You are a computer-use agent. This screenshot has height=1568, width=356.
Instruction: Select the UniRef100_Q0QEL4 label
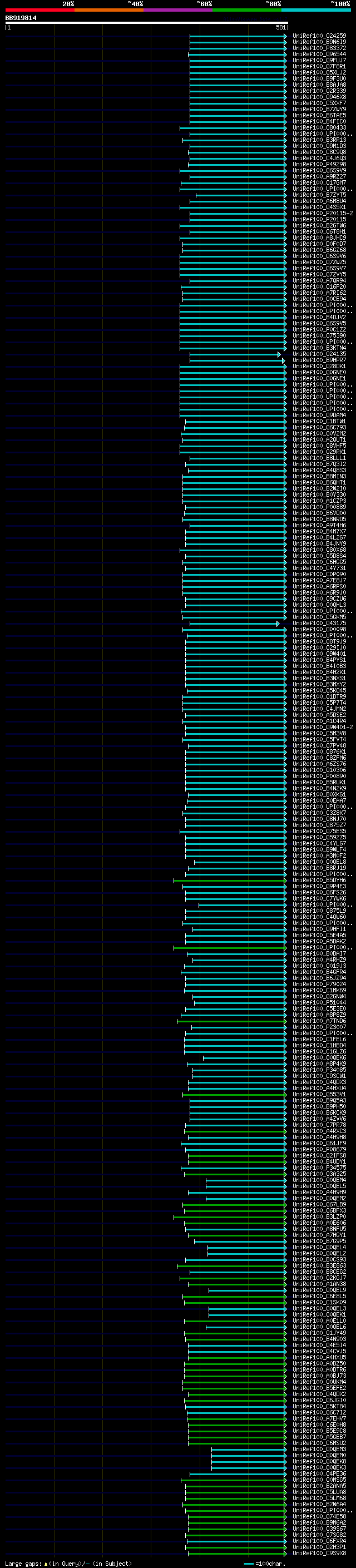[319, 1247]
